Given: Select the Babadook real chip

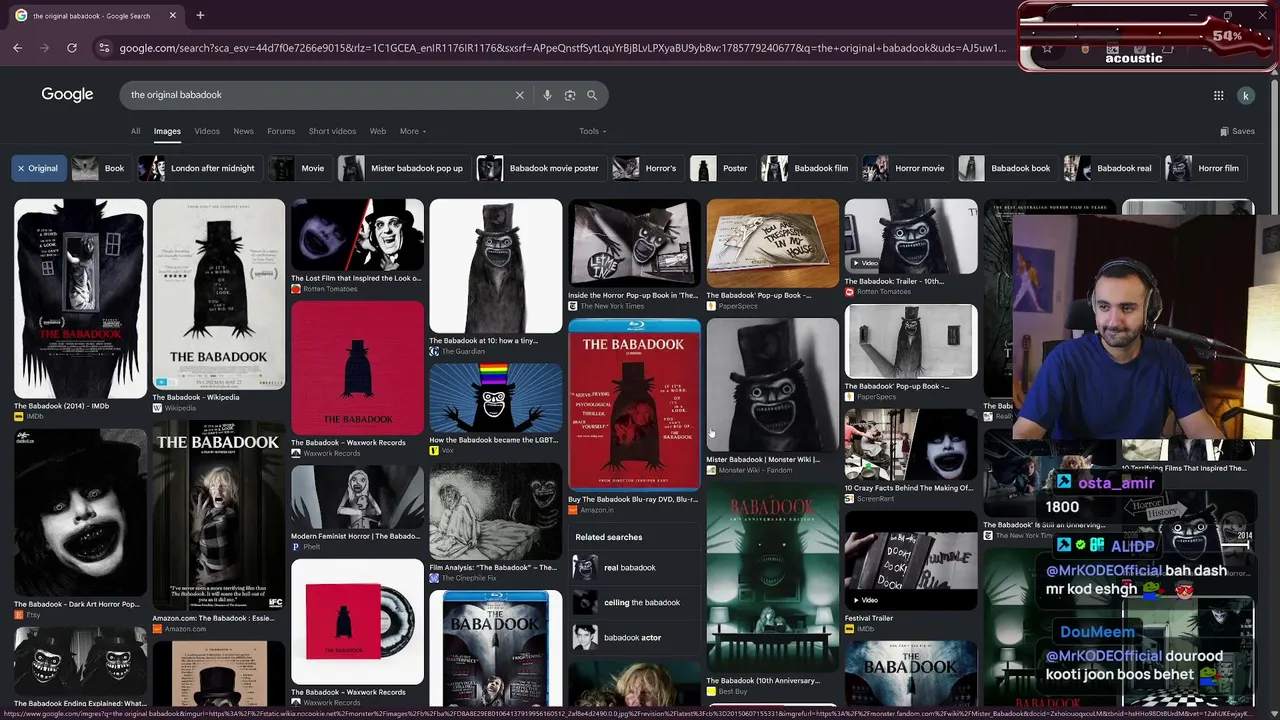Looking at the screenshot, I should click(1109, 168).
